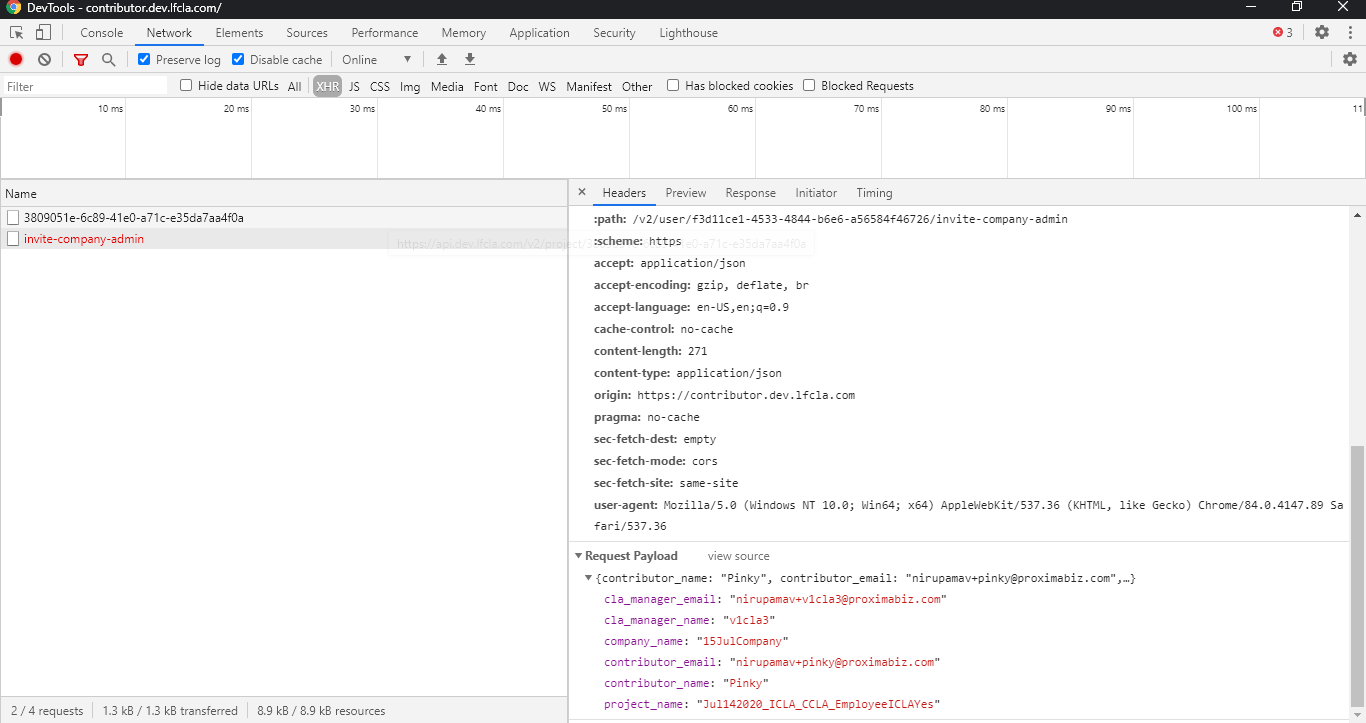Toggle the device toolbar icon
The width and height of the screenshot is (1366, 723).
[x=43, y=32]
